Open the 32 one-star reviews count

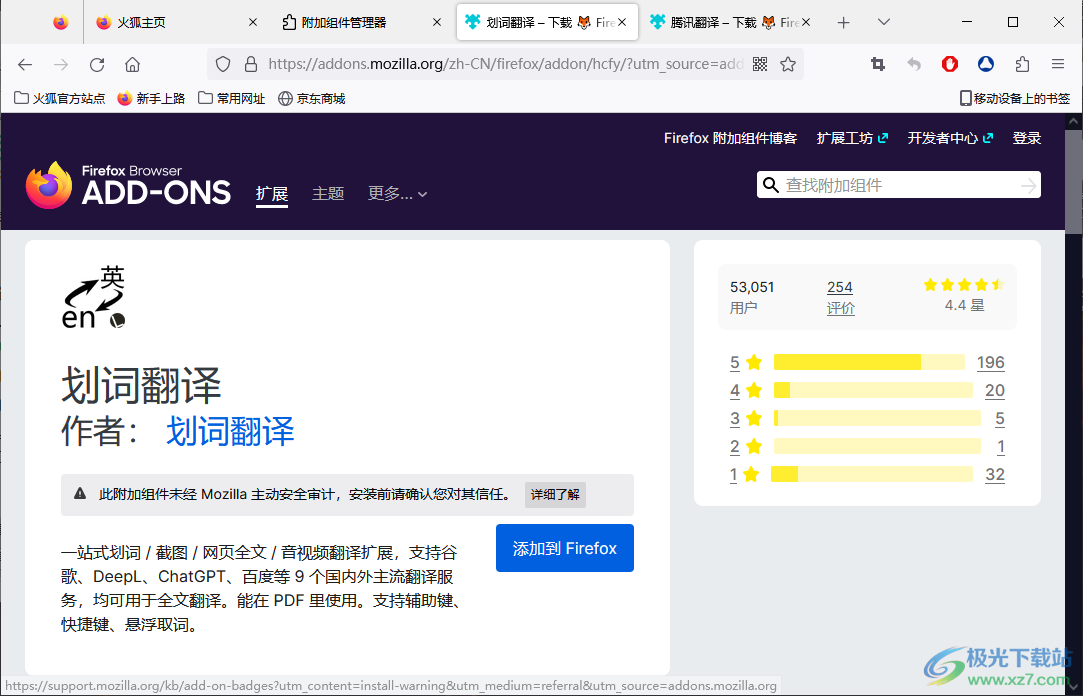coord(995,474)
